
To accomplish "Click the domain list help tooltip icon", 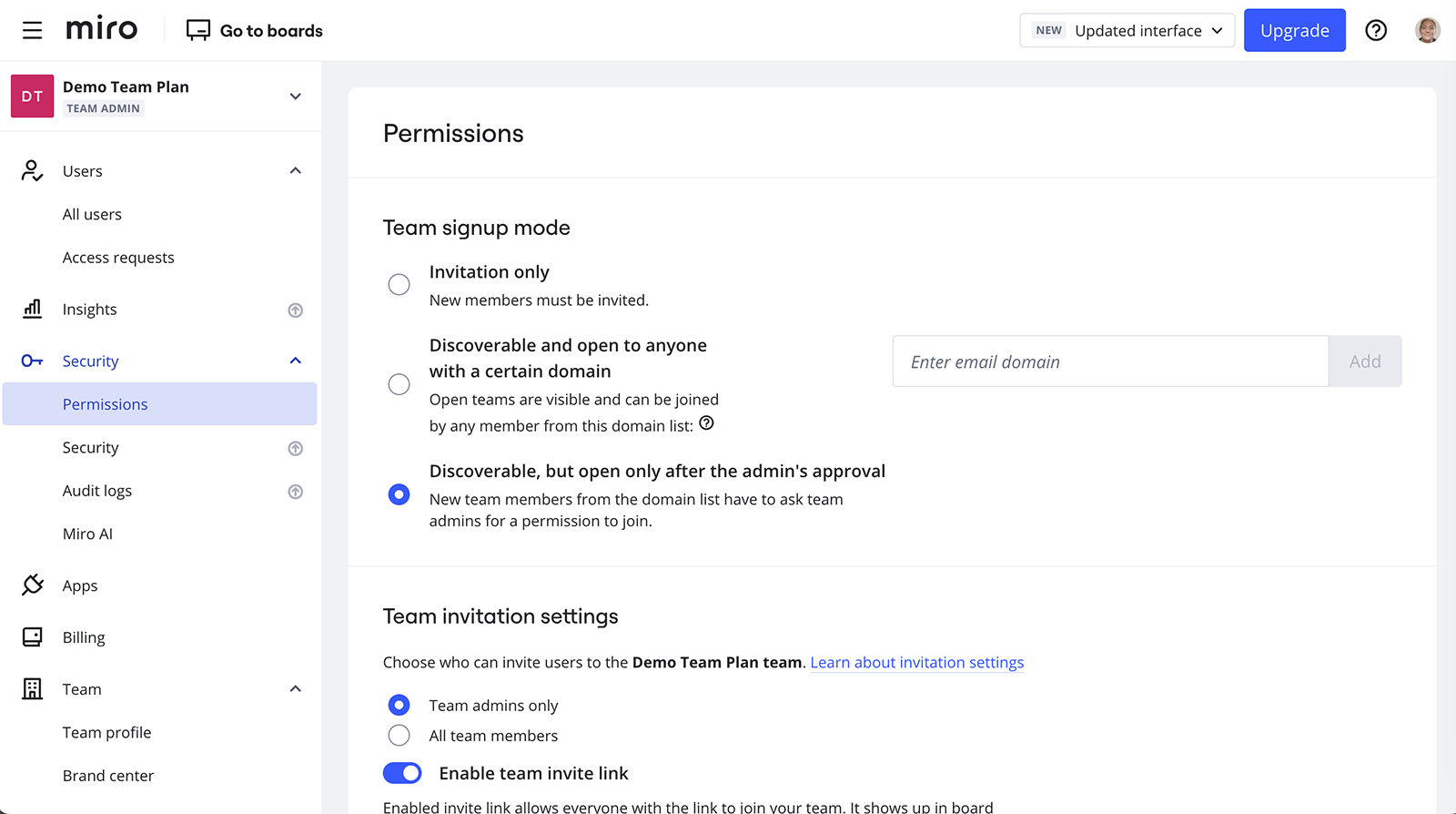I will (706, 423).
